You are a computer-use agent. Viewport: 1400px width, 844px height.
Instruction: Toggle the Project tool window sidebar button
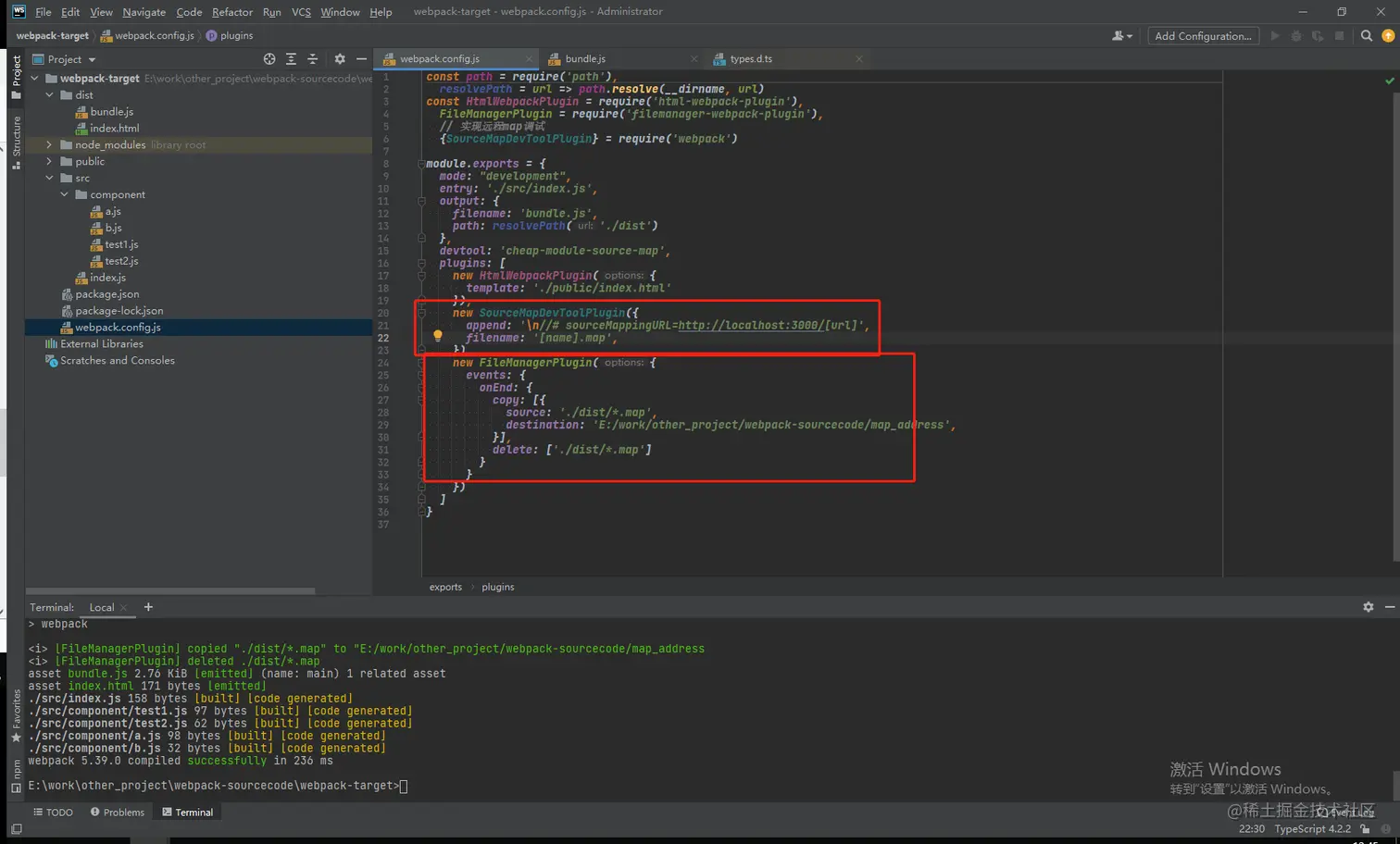pyautogui.click(x=16, y=76)
